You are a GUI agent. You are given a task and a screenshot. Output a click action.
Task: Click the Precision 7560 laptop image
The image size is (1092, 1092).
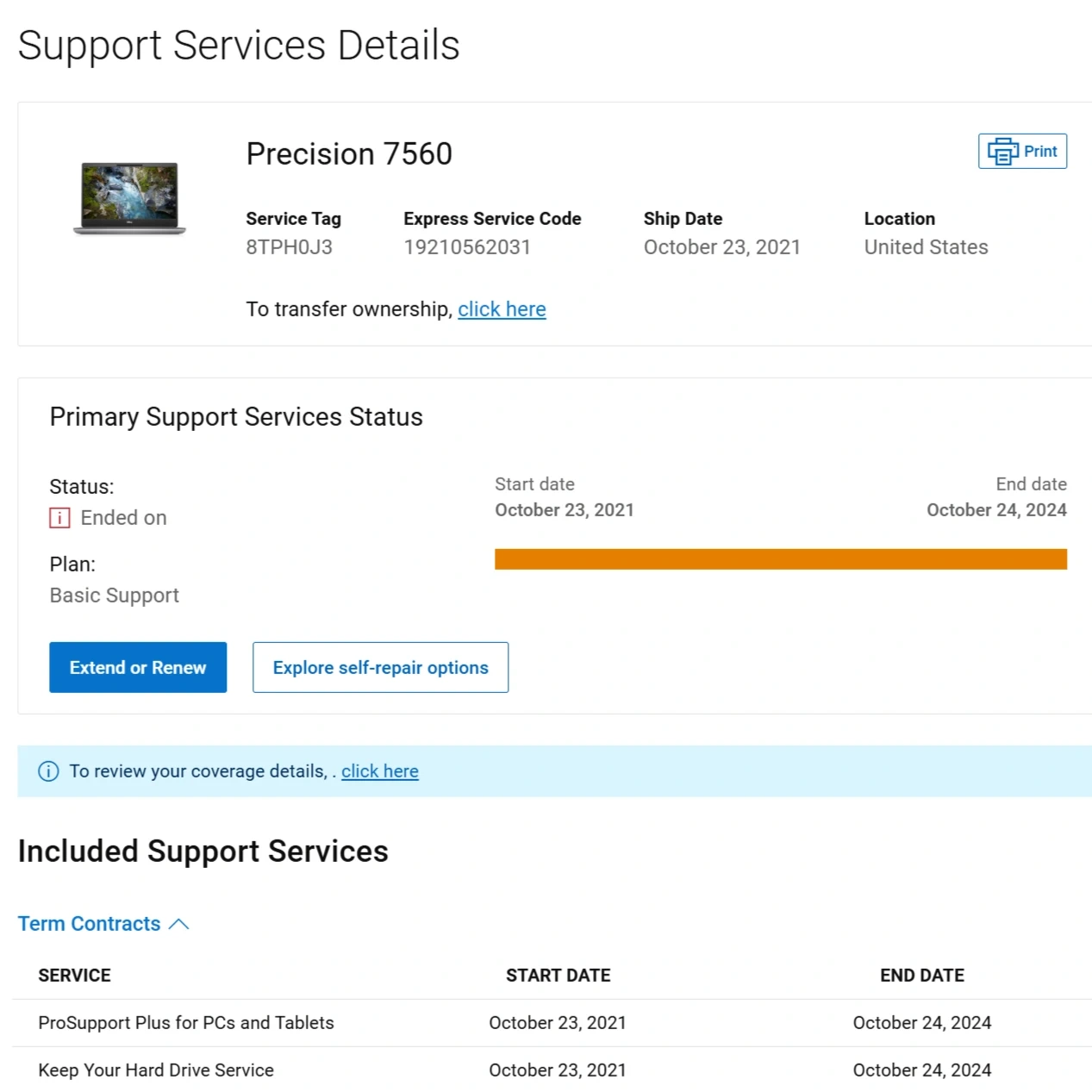coord(129,198)
